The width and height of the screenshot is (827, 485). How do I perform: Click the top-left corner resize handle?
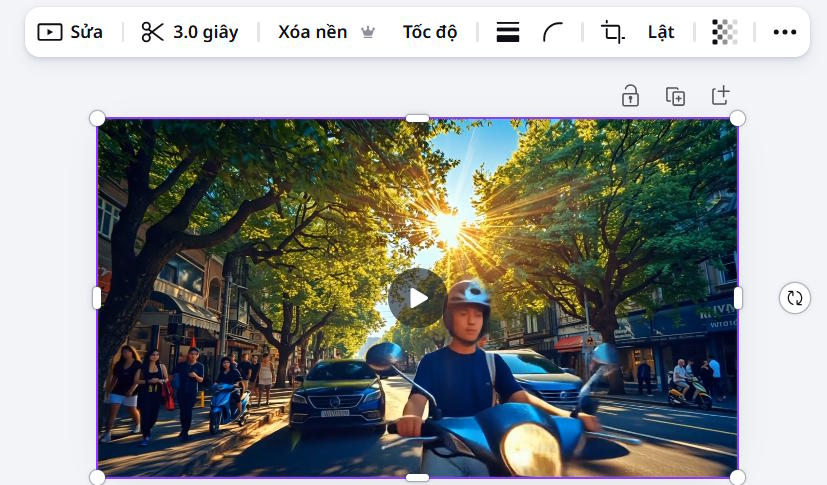97,119
